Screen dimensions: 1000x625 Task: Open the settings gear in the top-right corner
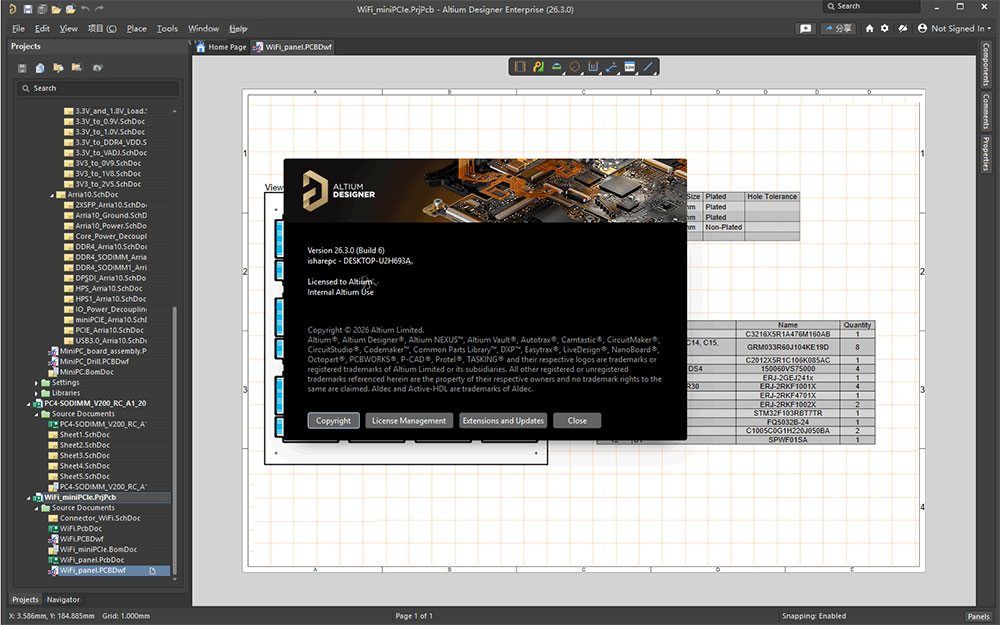point(884,28)
